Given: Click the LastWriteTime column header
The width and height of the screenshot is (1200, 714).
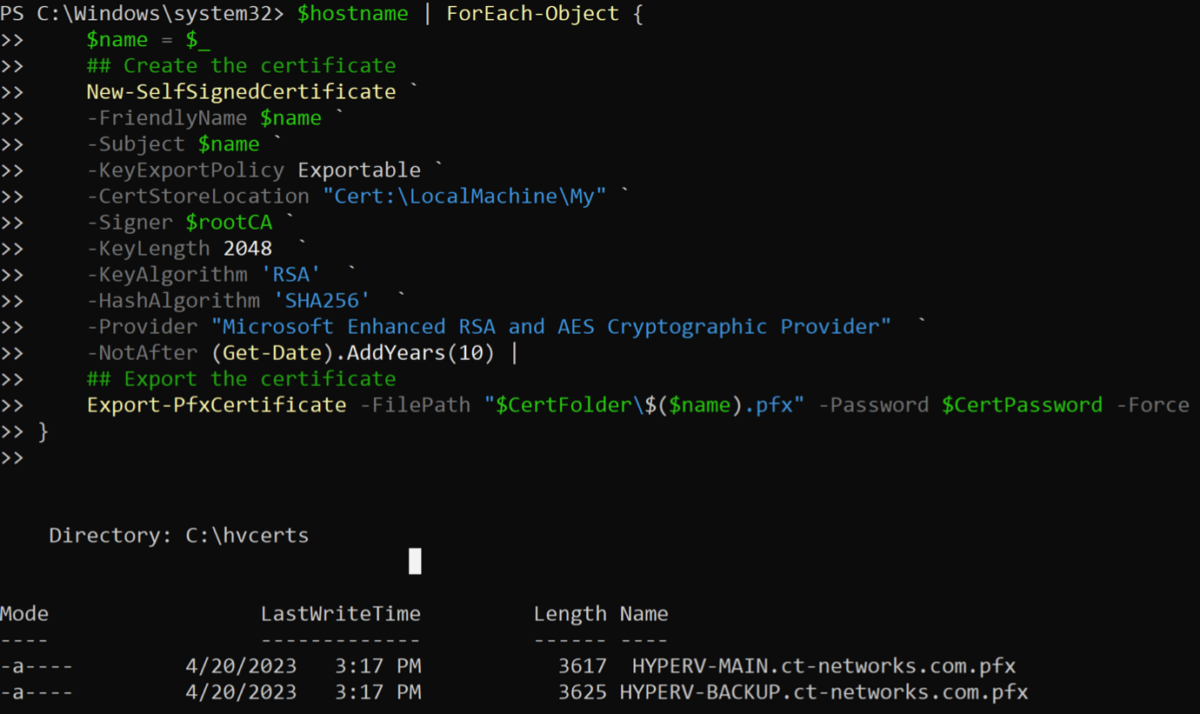Looking at the screenshot, I should (x=341, y=613).
